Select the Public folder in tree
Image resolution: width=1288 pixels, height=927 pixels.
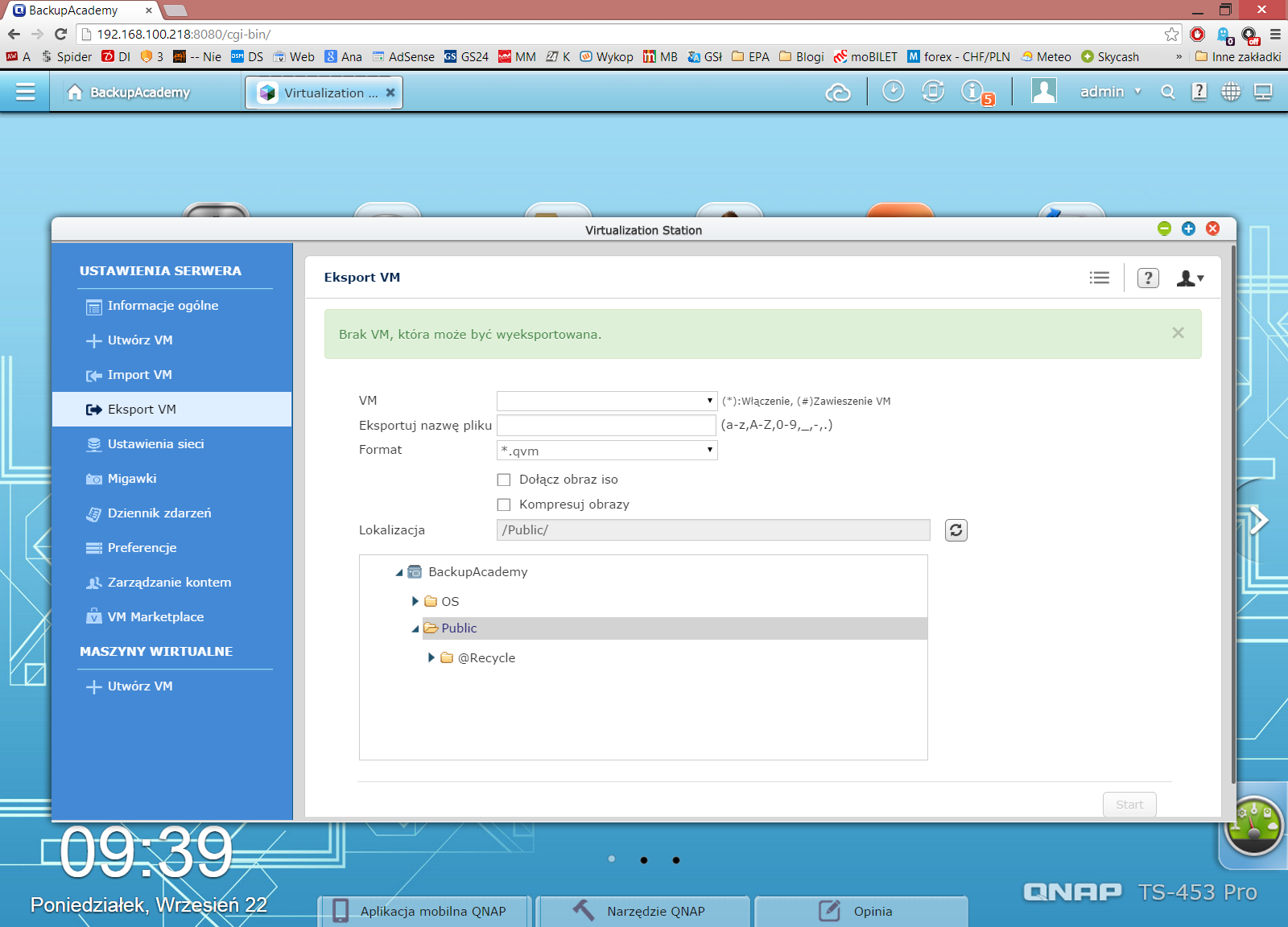tap(459, 628)
